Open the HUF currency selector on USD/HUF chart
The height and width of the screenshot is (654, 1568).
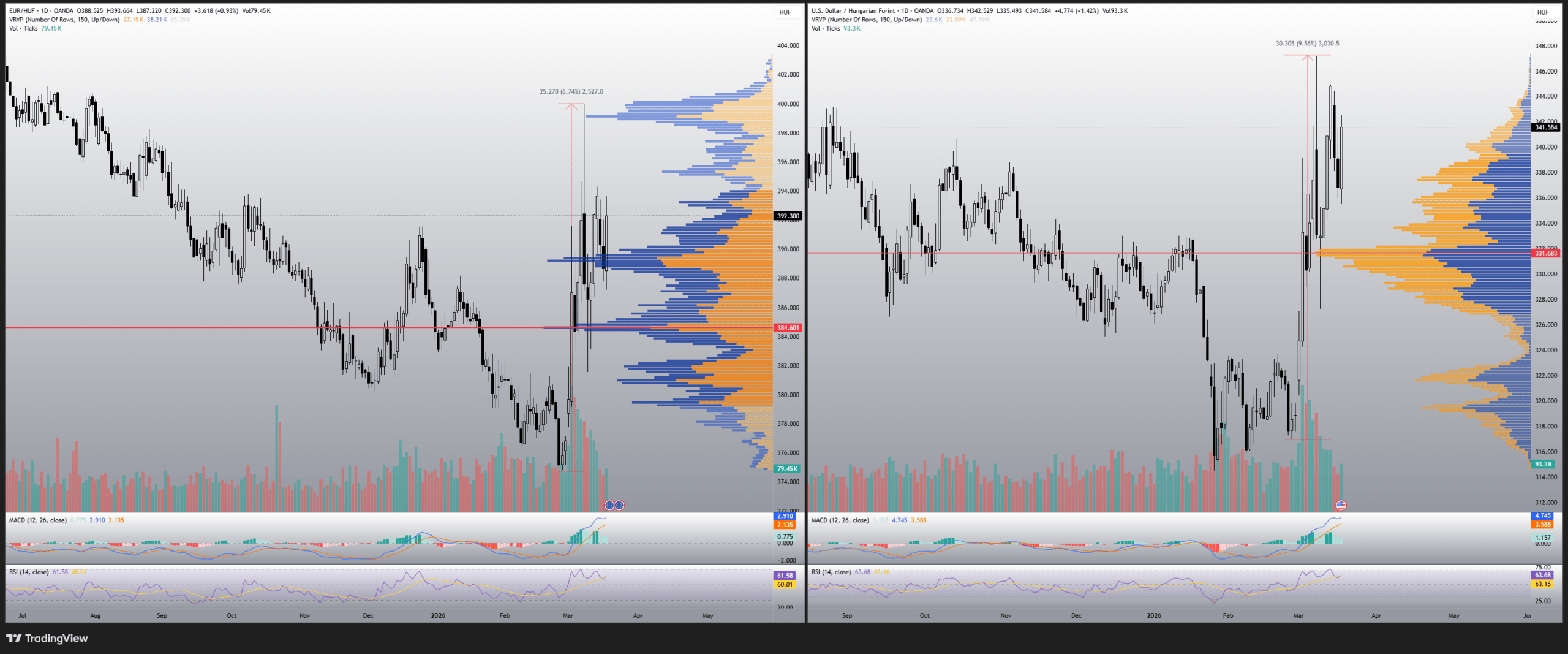tap(1543, 12)
